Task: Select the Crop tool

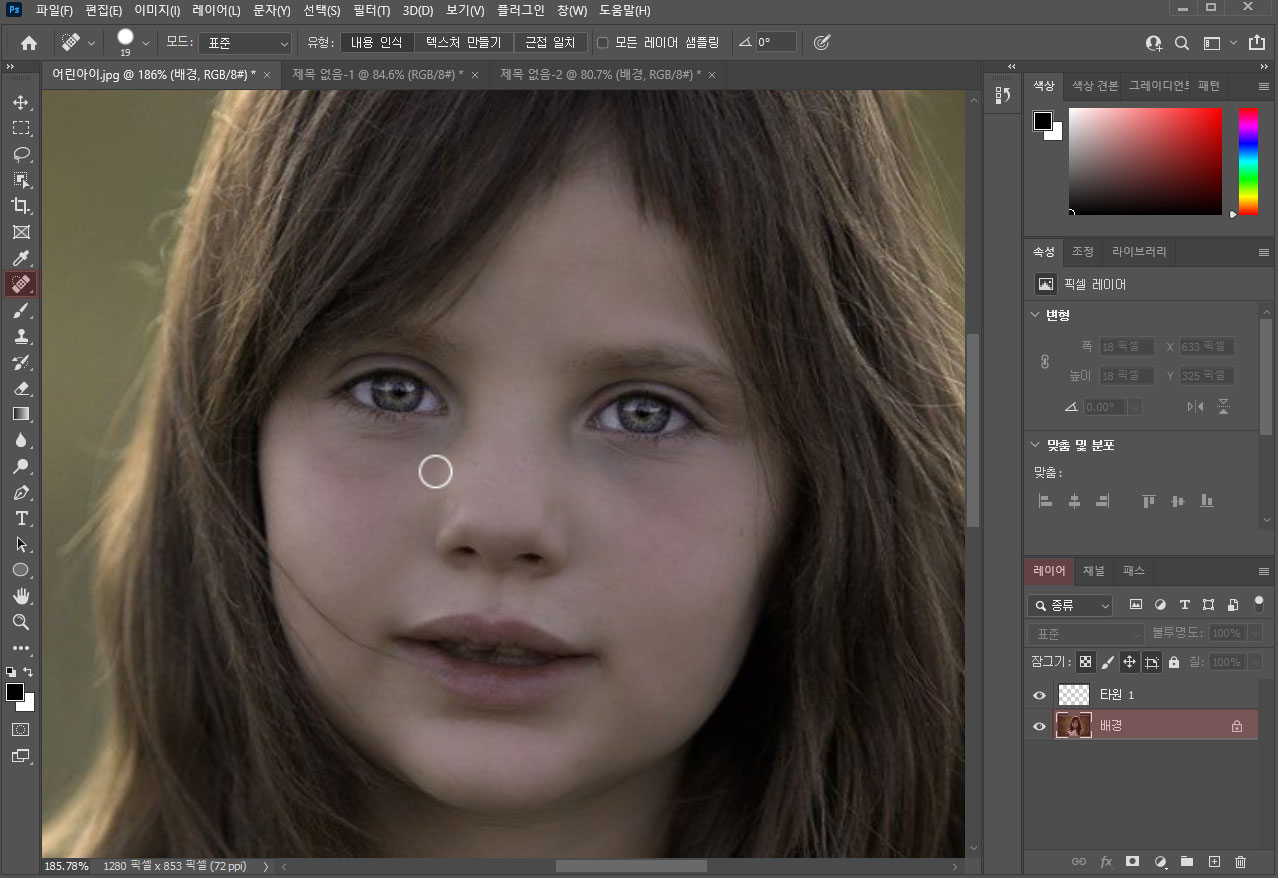Action: click(x=20, y=206)
